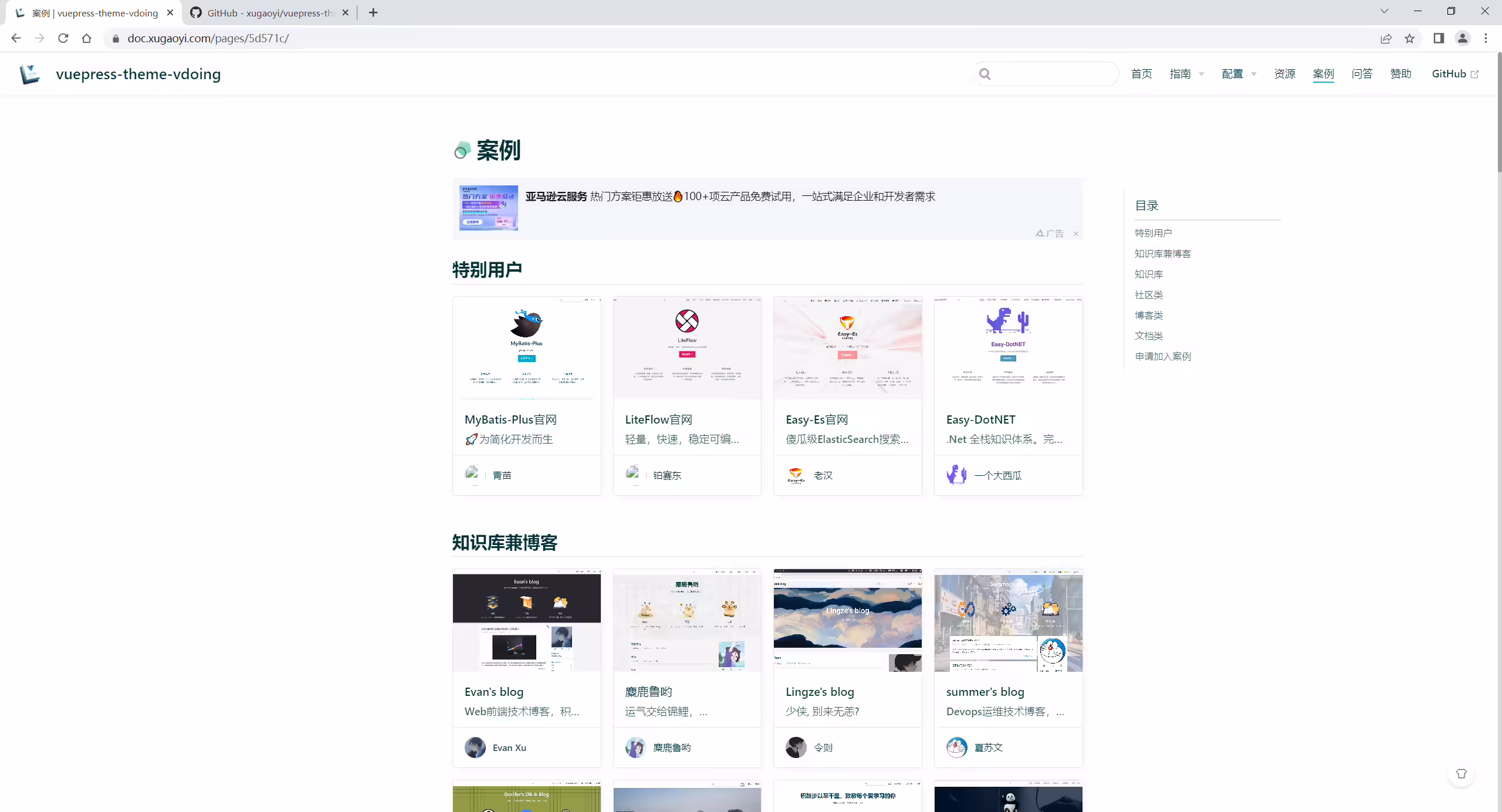This screenshot has height=812, width=1502.
Task: Click the search magnifier icon
Action: 985,74
